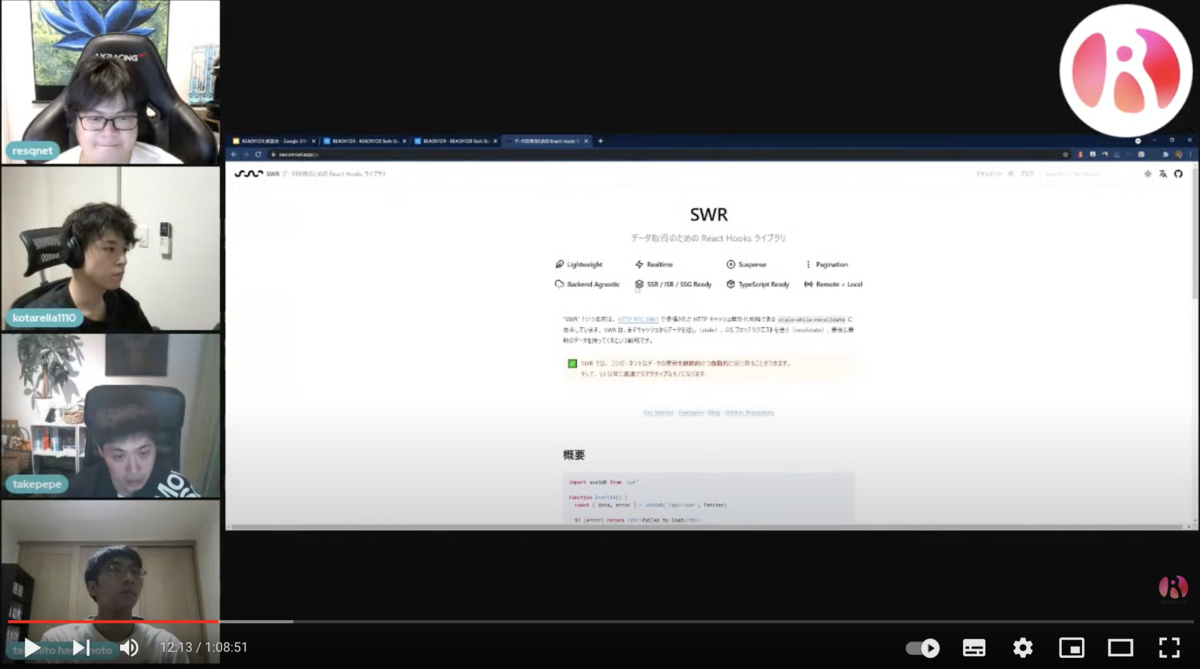The image size is (1200, 669).
Task: Open video settings gear menu
Action: tap(1022, 648)
